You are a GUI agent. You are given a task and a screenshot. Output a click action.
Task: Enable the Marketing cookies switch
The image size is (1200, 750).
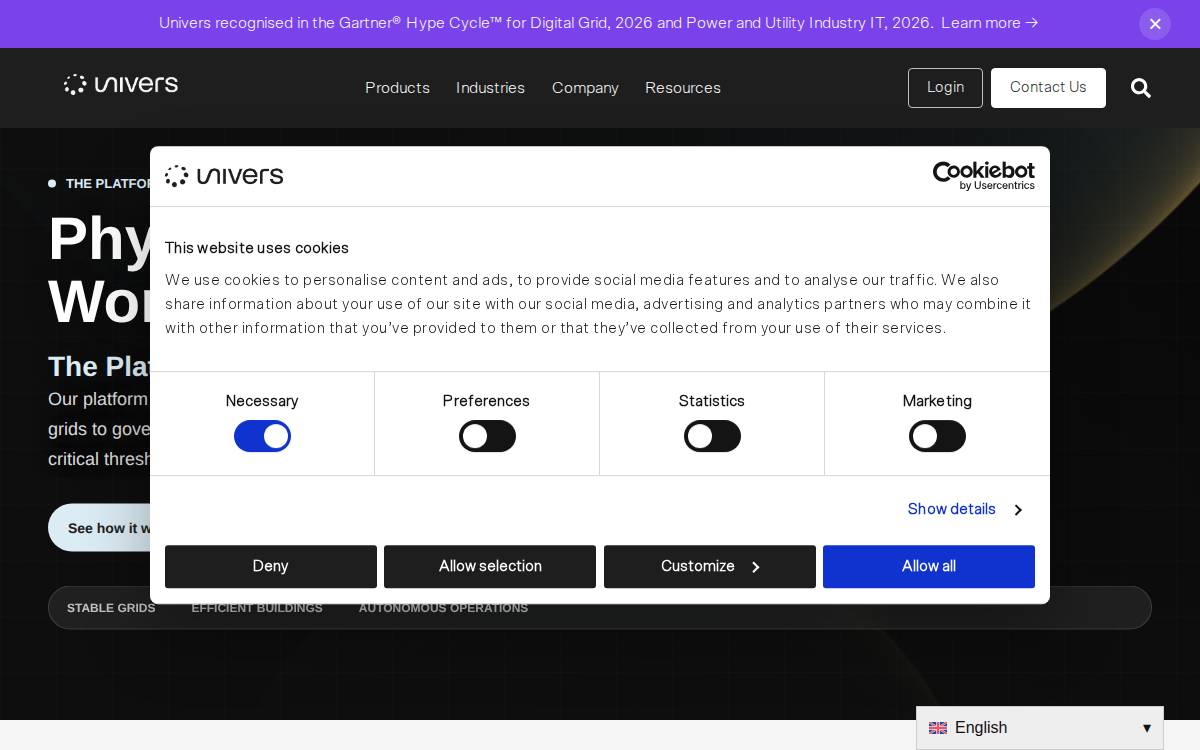(937, 436)
